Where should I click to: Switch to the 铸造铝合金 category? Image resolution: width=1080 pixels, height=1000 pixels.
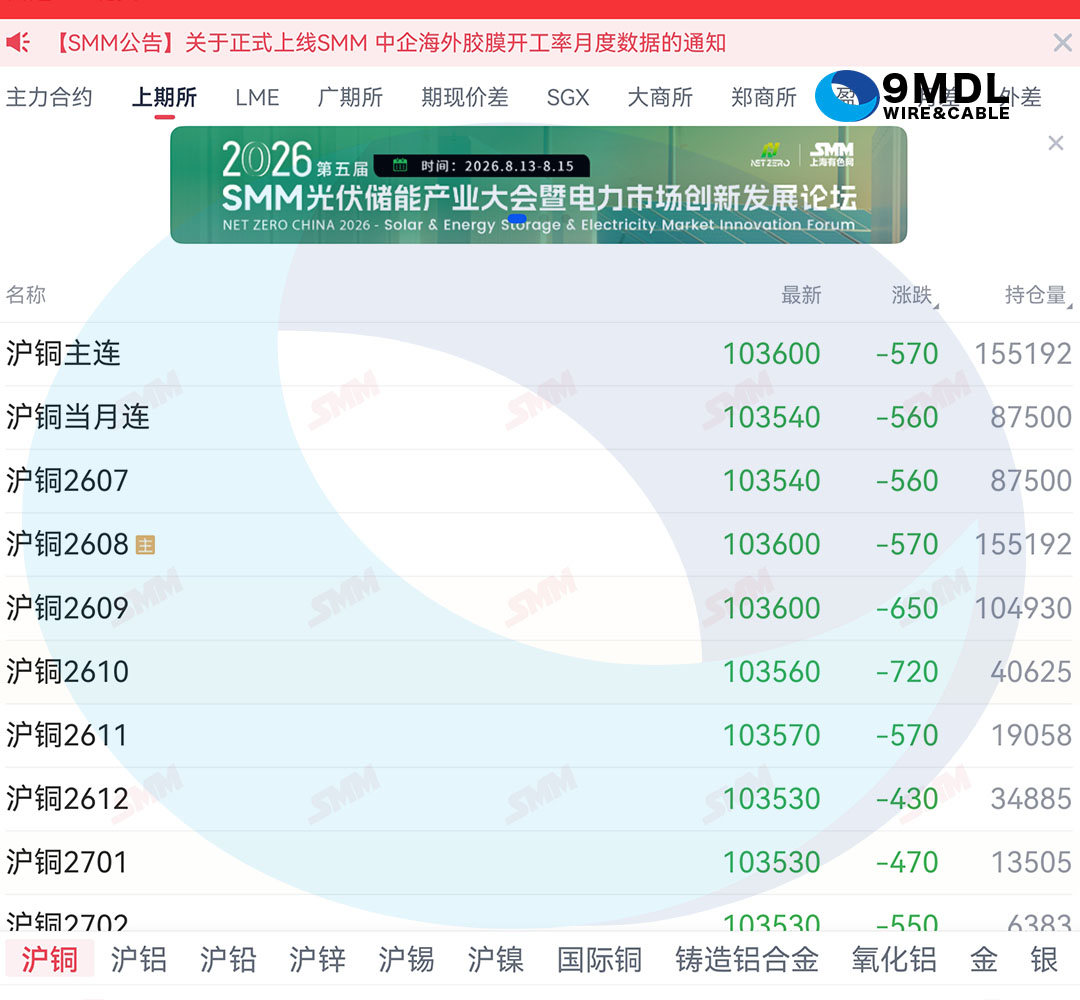pos(747,959)
